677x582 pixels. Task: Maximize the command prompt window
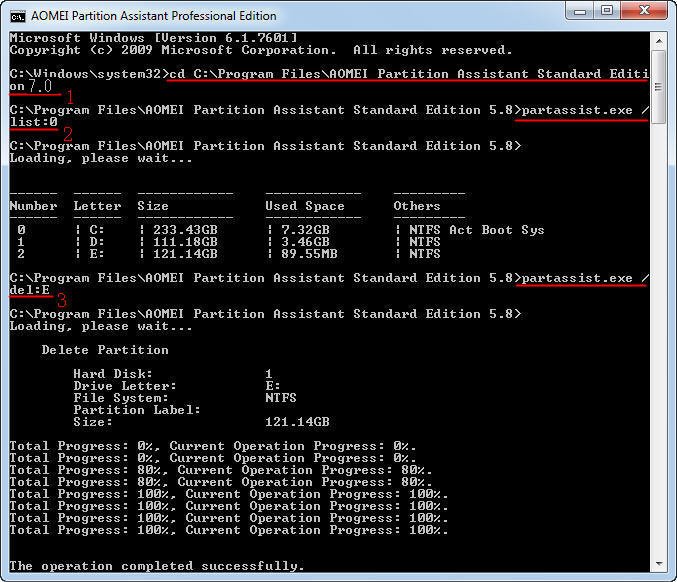coord(607,11)
